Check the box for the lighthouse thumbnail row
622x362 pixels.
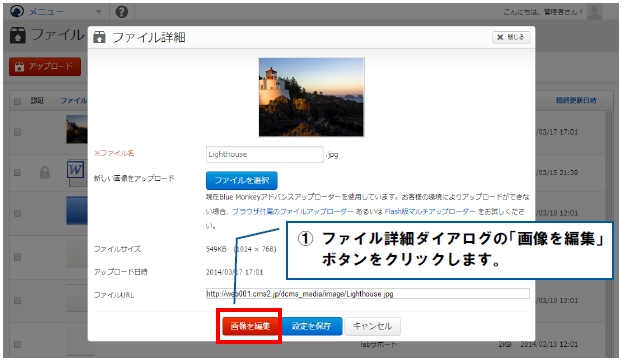[17, 132]
